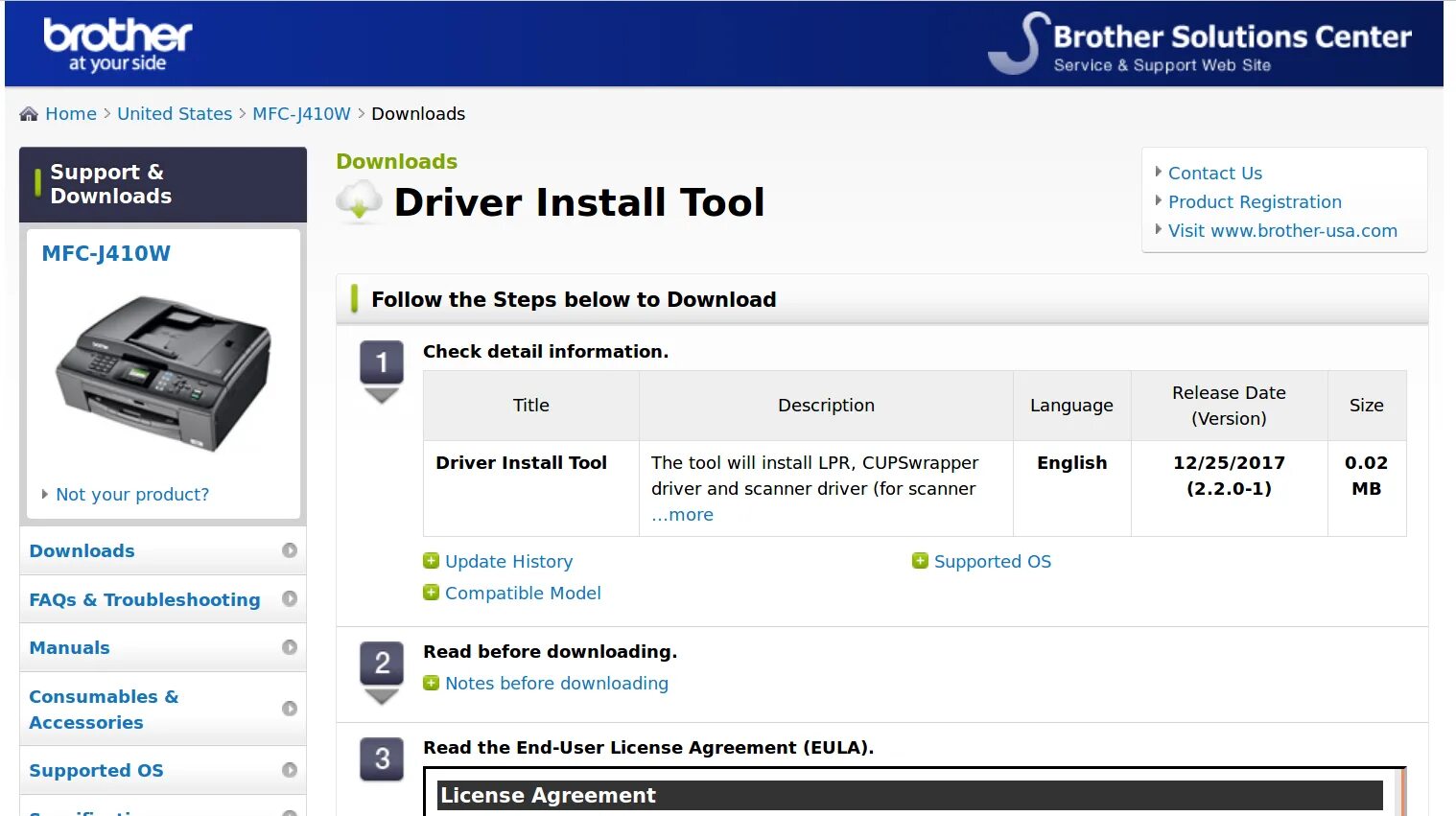The image size is (1456, 816).
Task: Expand Notes before downloading
Action: tap(556, 684)
